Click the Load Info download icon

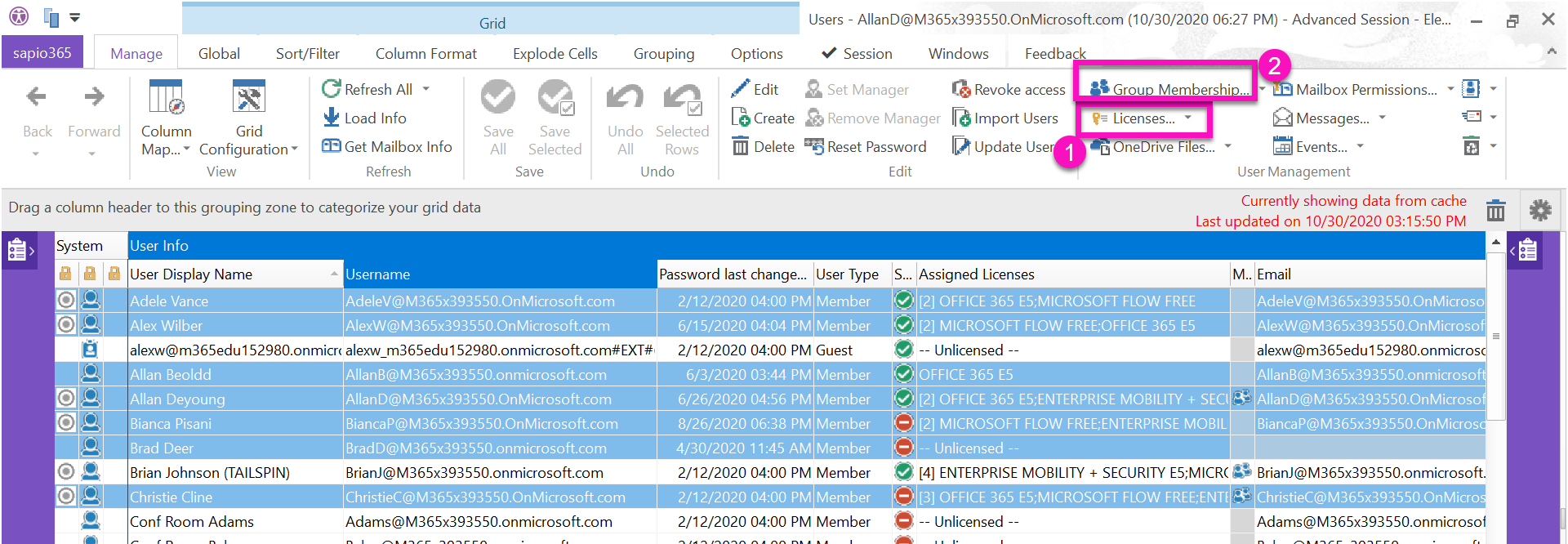[x=331, y=118]
